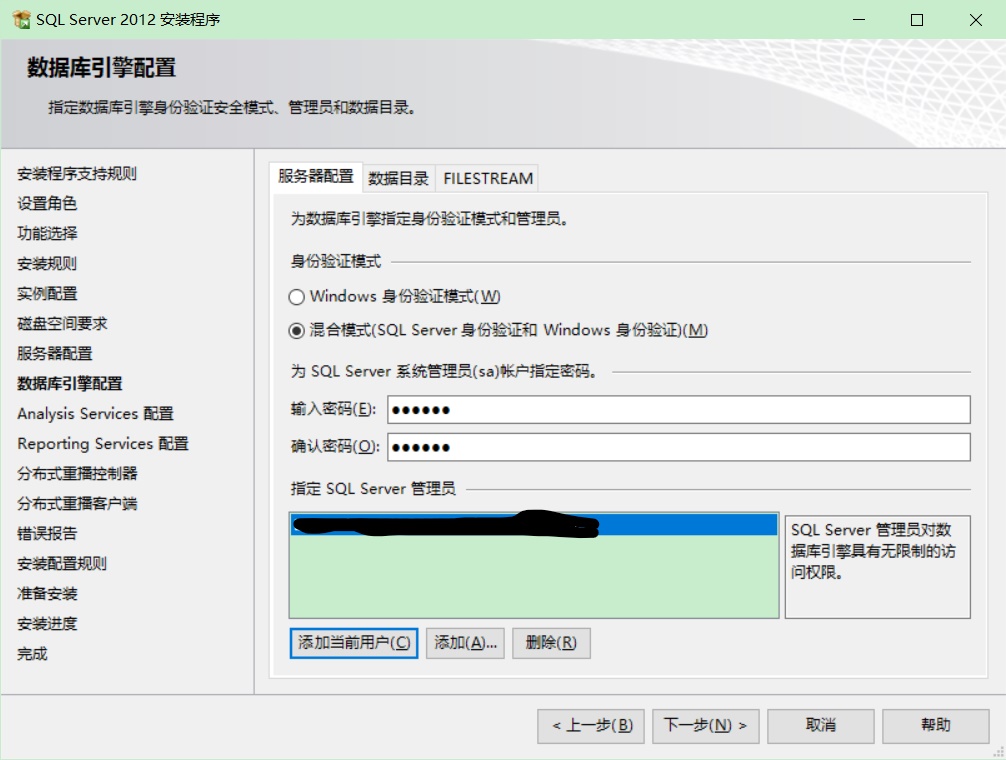Switch to the 服务器配置 tab
The width and height of the screenshot is (1006, 760).
coord(316,176)
